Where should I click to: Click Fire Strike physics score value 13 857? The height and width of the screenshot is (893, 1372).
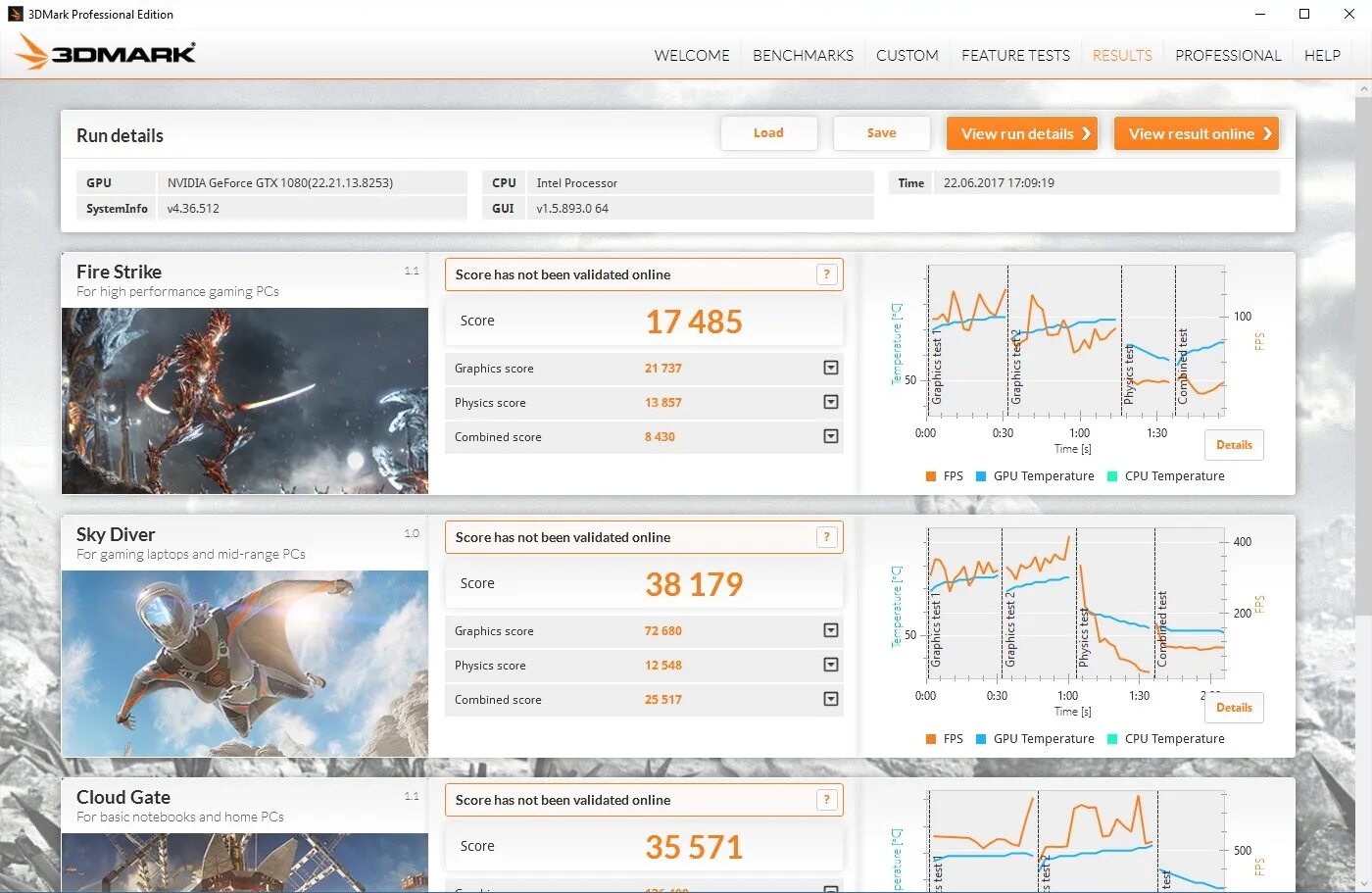pos(663,403)
